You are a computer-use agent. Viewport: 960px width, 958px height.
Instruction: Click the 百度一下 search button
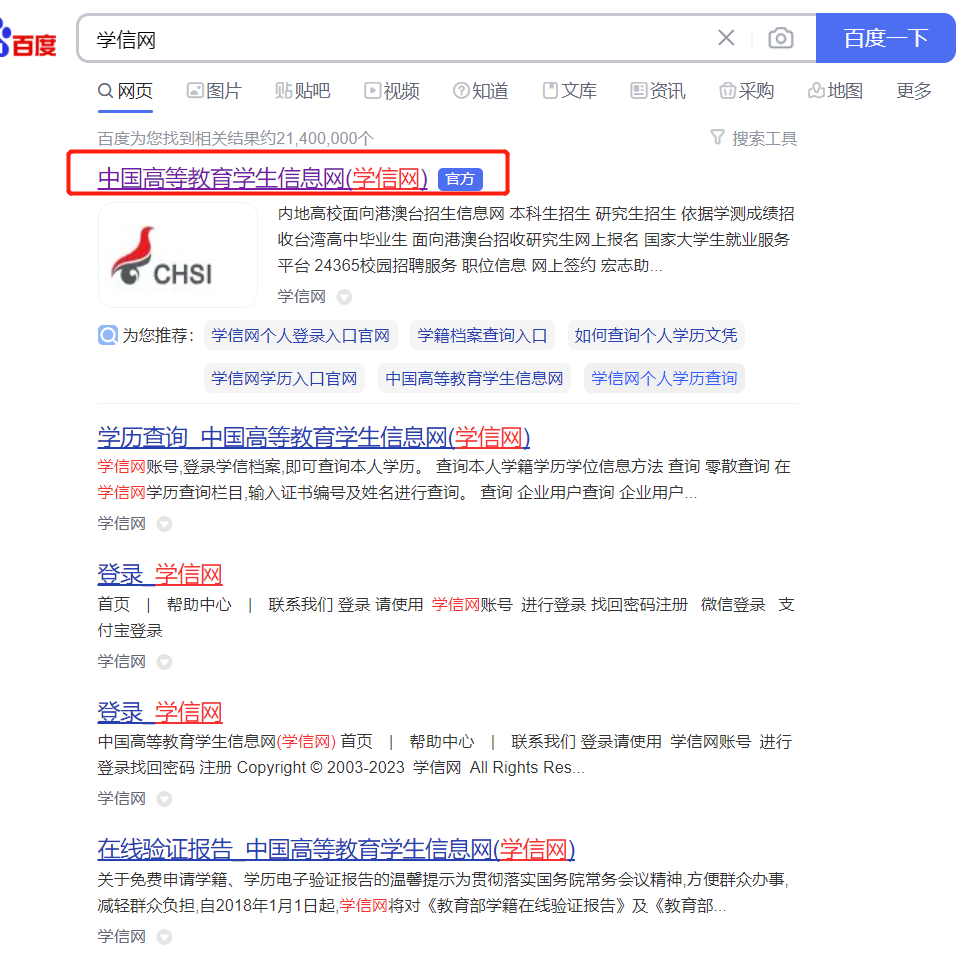[885, 38]
